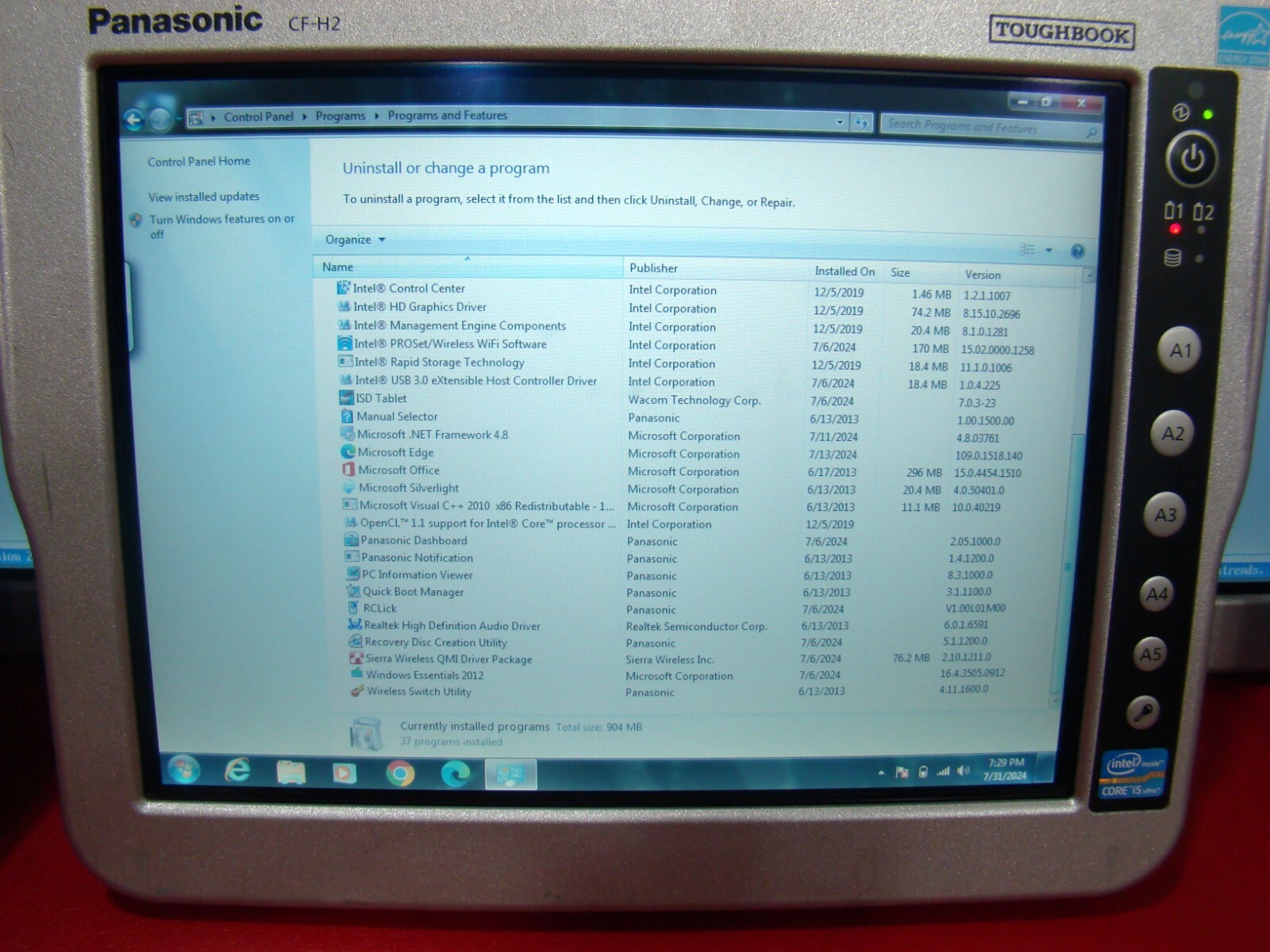Select the Recovery Disc Creation Utility icon
1270x952 pixels.
(x=356, y=641)
